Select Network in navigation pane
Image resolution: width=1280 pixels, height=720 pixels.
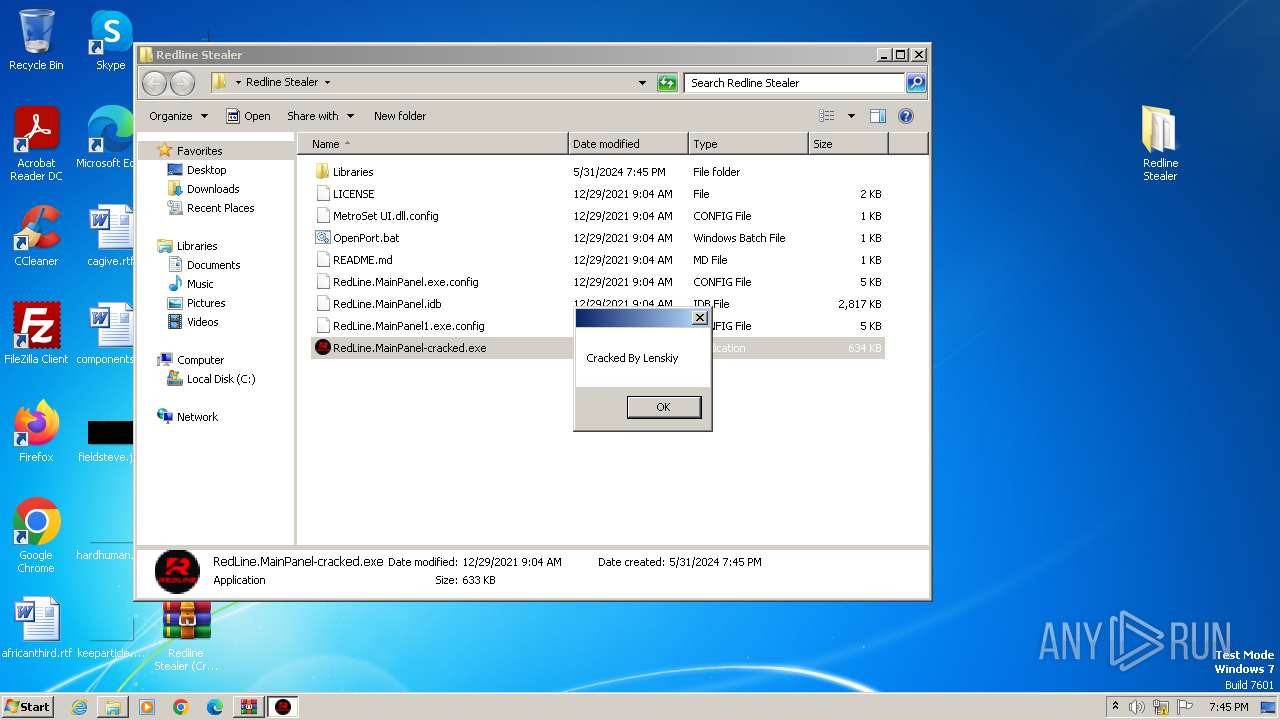197,417
